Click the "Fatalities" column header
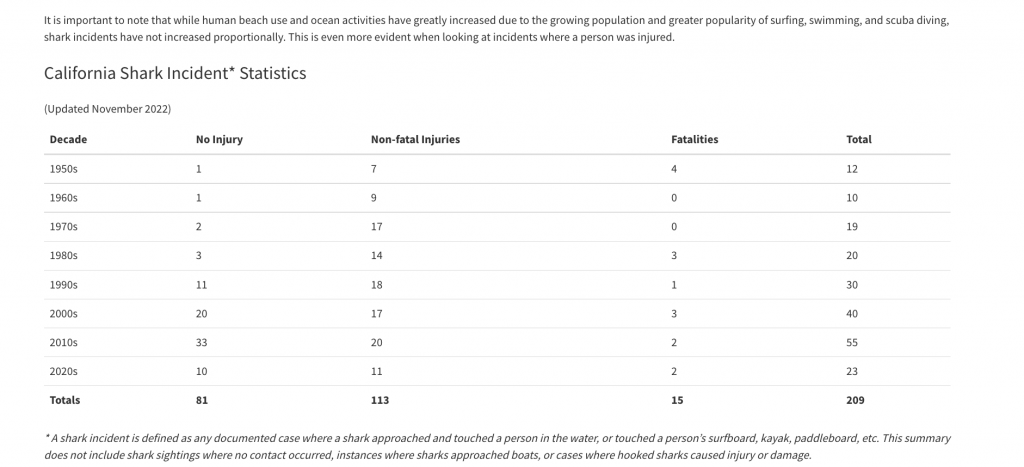Image resolution: width=1024 pixels, height=467 pixels. 694,140
